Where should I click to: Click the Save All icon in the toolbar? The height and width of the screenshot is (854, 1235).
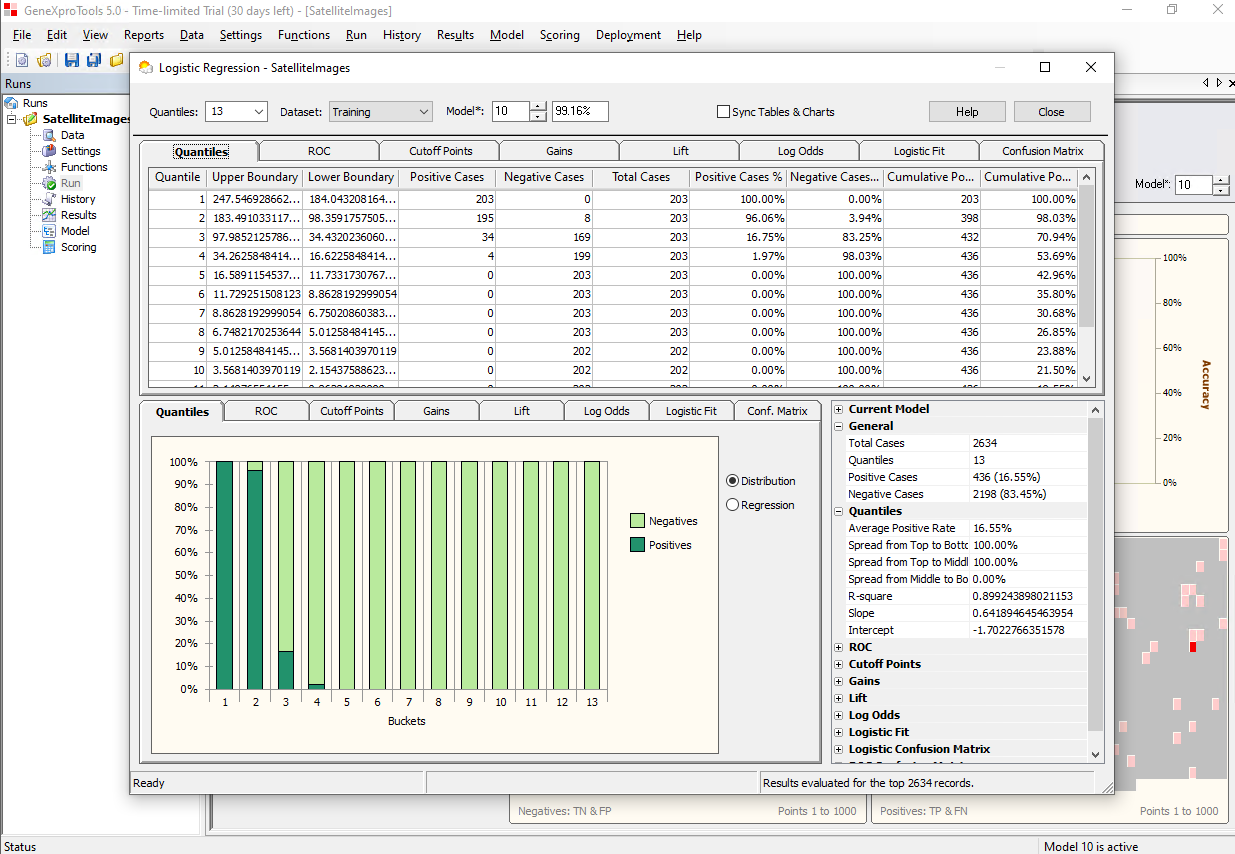coord(94,60)
